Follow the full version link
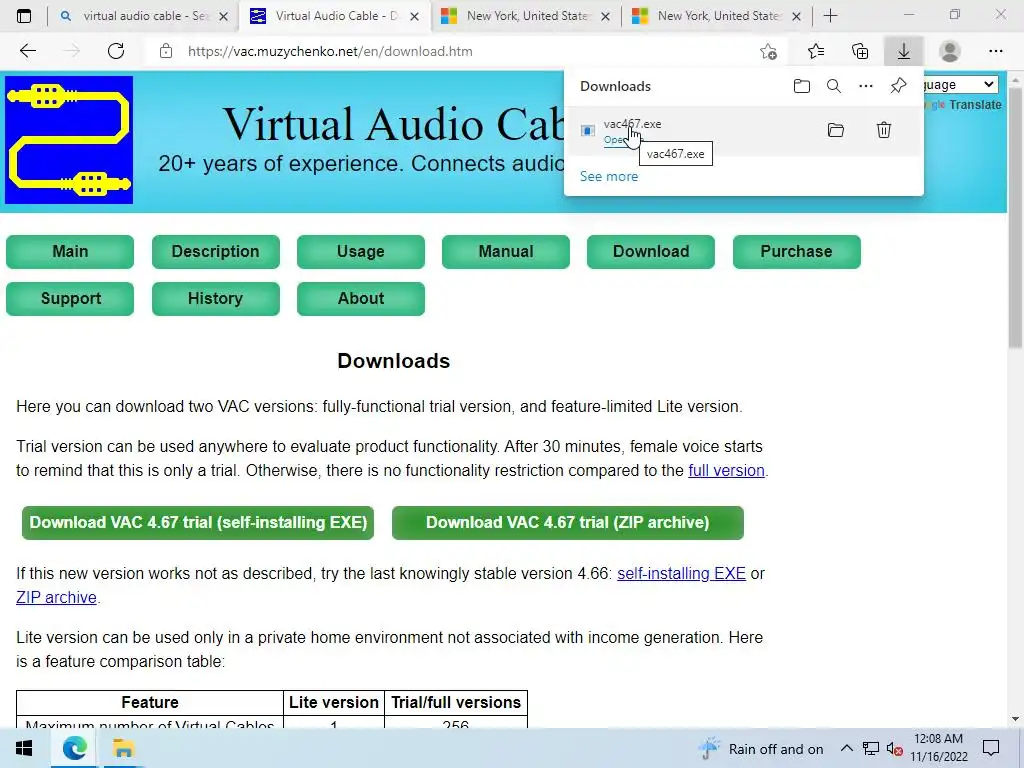Screen dimensions: 1024x768 (x=726, y=470)
